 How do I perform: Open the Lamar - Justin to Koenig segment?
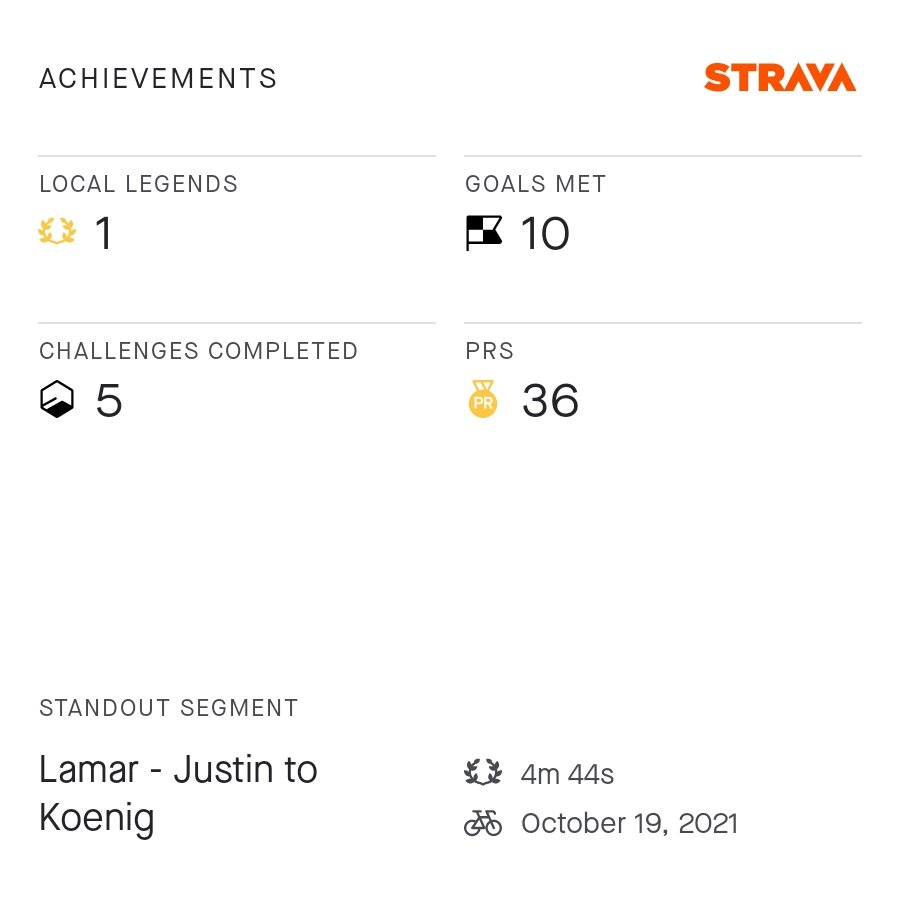click(178, 794)
